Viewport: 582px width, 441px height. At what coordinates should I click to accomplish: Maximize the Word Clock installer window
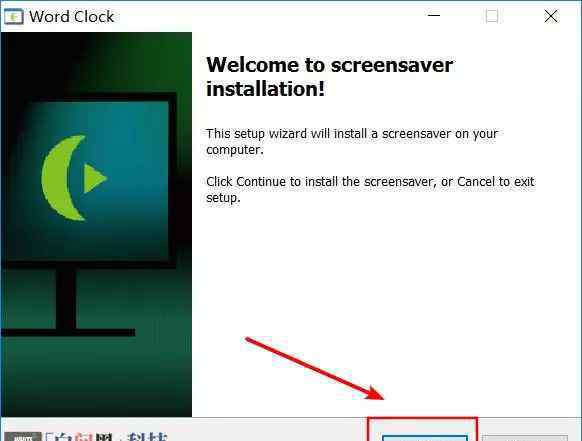[492, 16]
